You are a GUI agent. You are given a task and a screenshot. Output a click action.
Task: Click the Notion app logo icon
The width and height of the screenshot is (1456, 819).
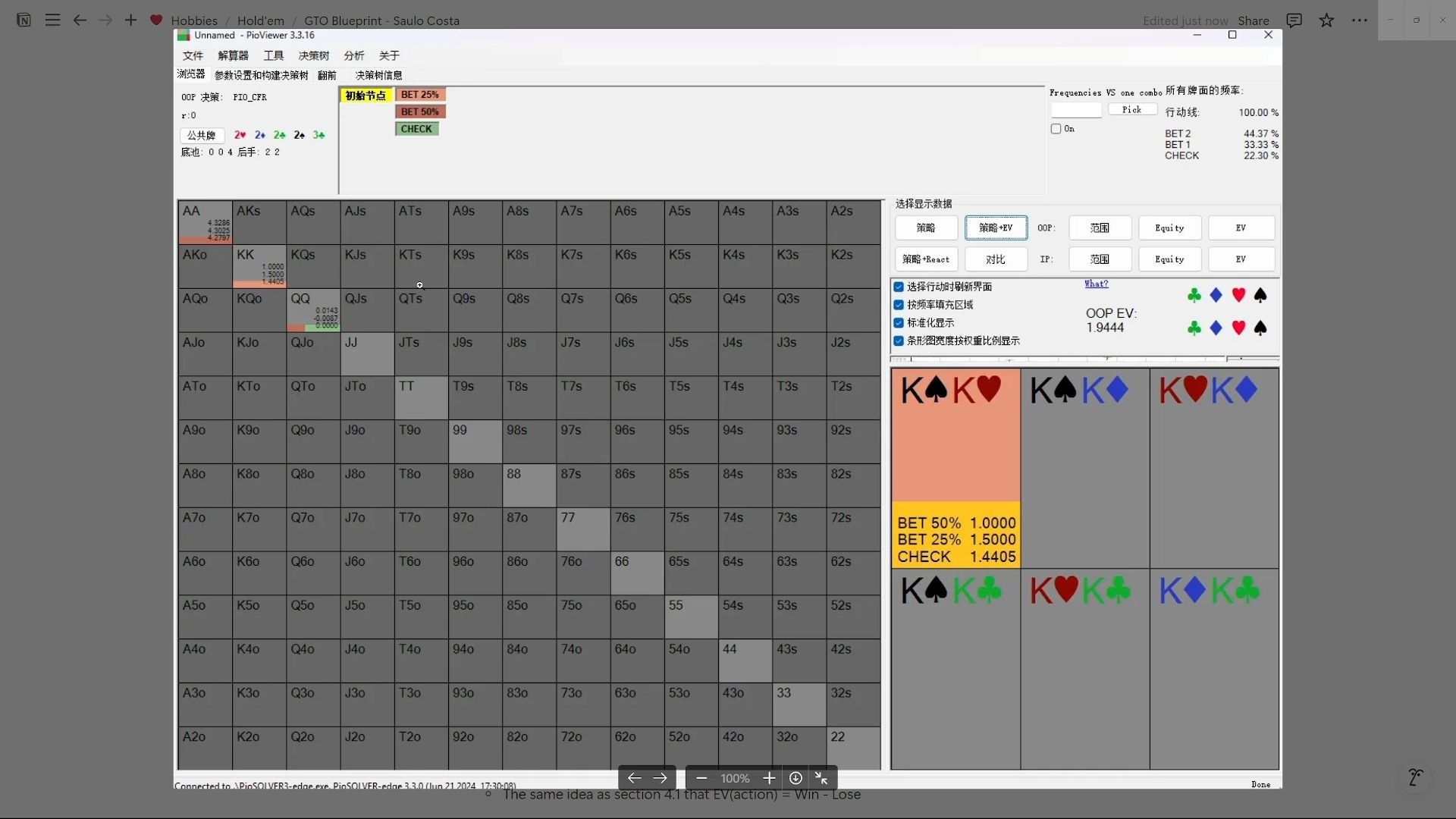pyautogui.click(x=24, y=20)
